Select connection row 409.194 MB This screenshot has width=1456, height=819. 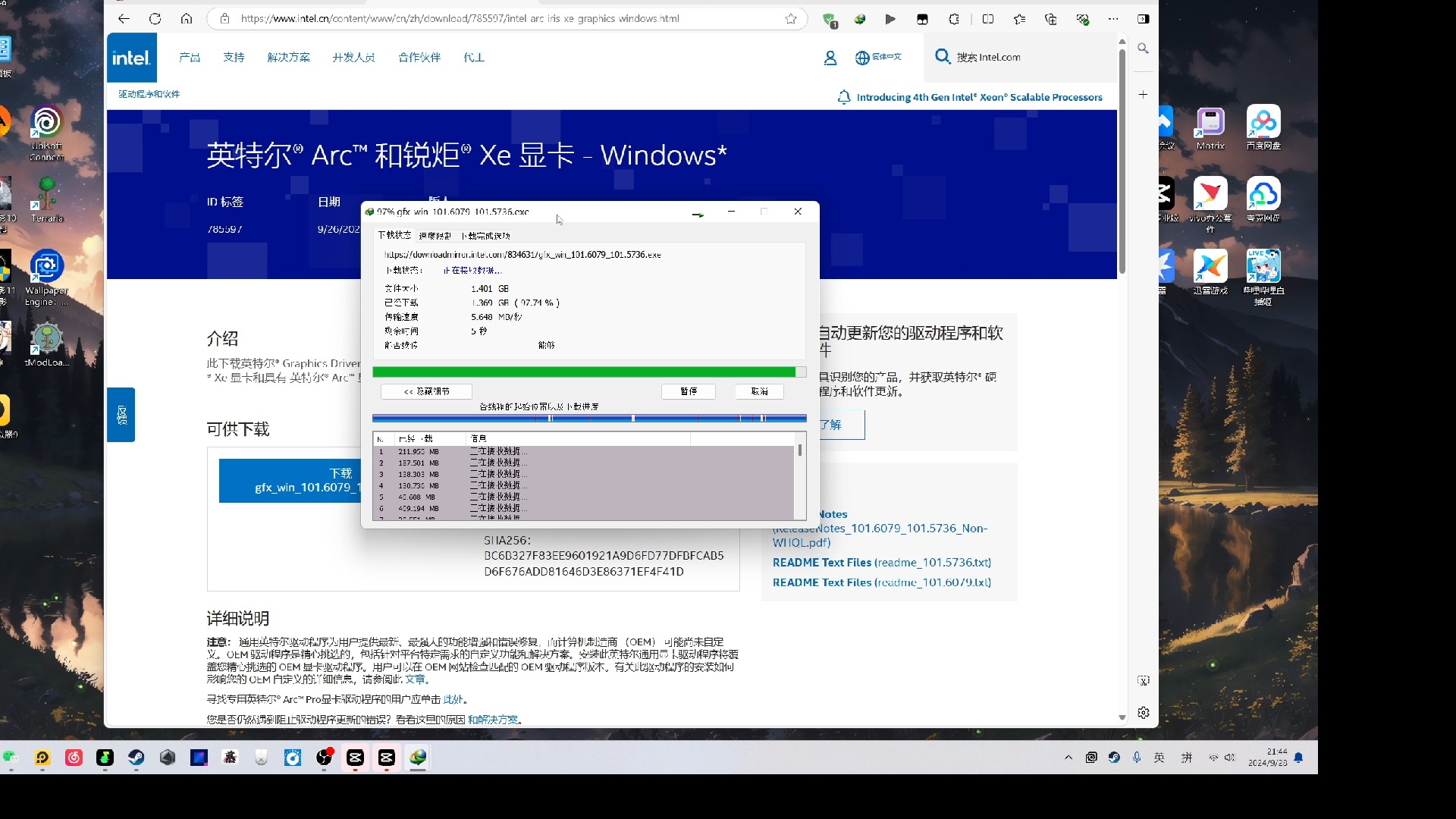(x=584, y=508)
